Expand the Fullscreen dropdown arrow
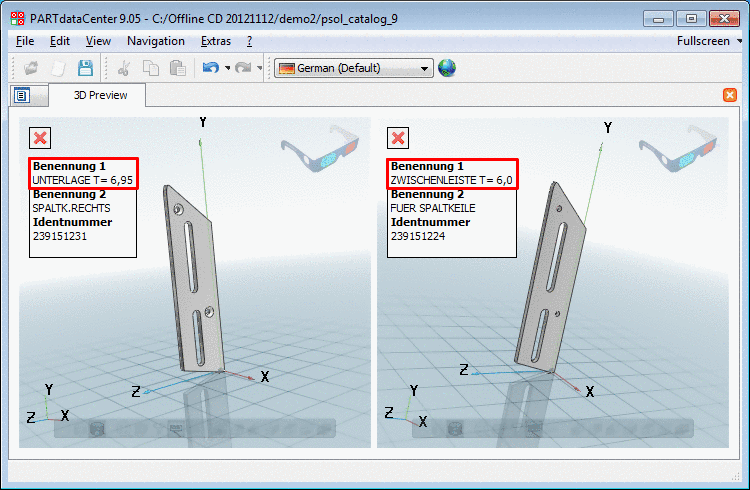This screenshot has height=490, width=750. [739, 42]
